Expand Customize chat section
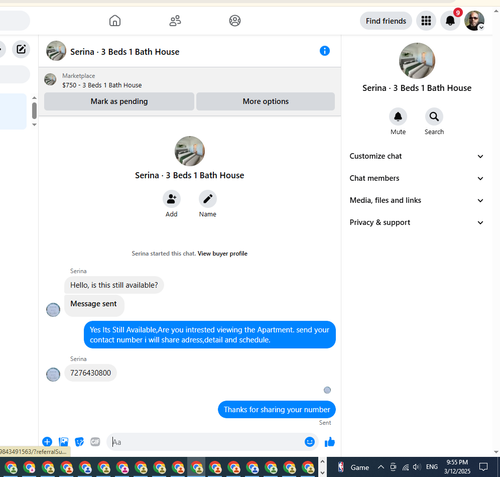The image size is (500, 477). [x=416, y=156]
